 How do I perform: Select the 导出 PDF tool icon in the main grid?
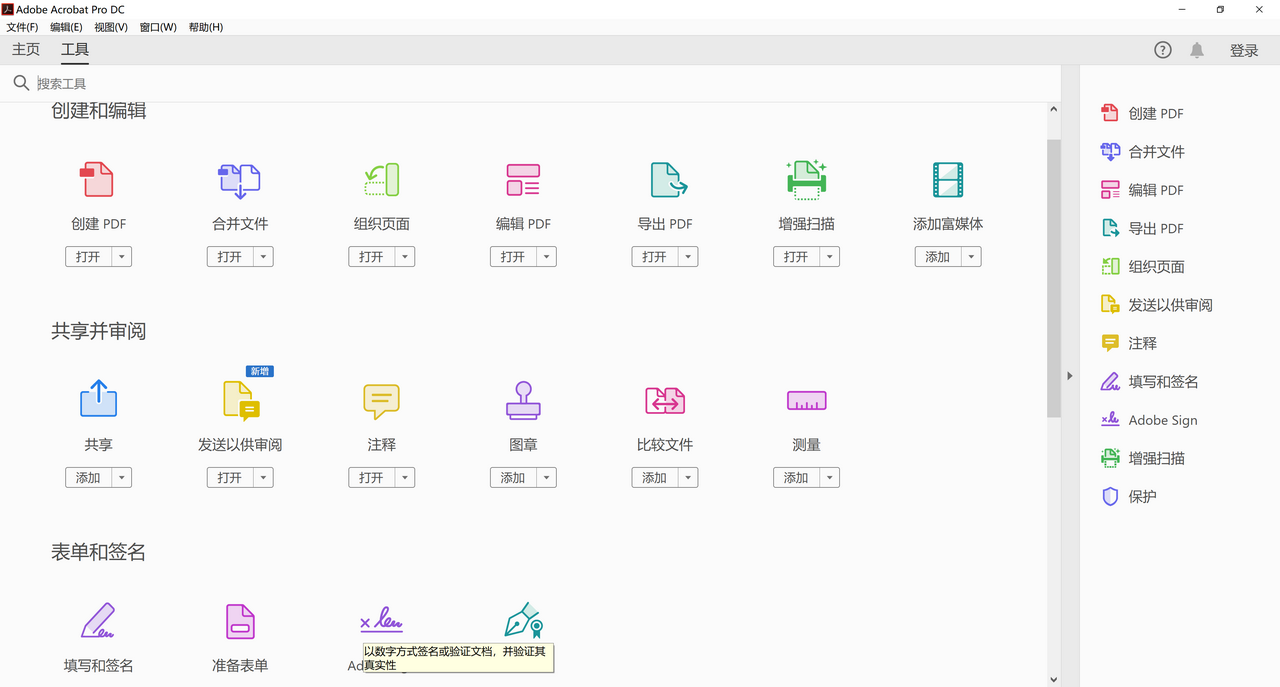(668, 180)
